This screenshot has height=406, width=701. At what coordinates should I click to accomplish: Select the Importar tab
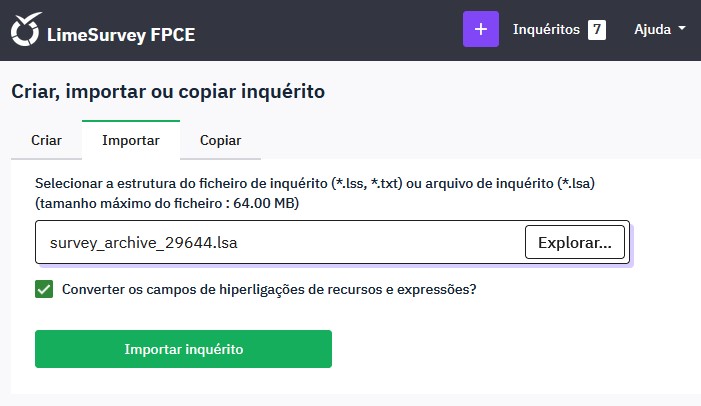(x=131, y=140)
